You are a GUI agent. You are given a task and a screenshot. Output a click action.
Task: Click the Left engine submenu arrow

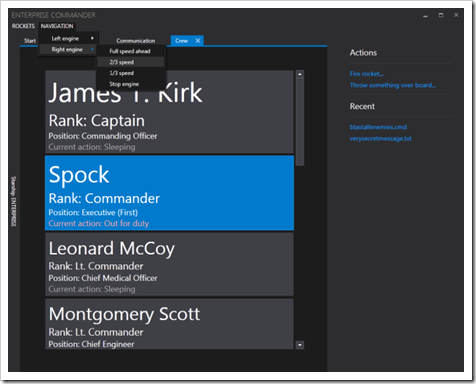pos(92,38)
